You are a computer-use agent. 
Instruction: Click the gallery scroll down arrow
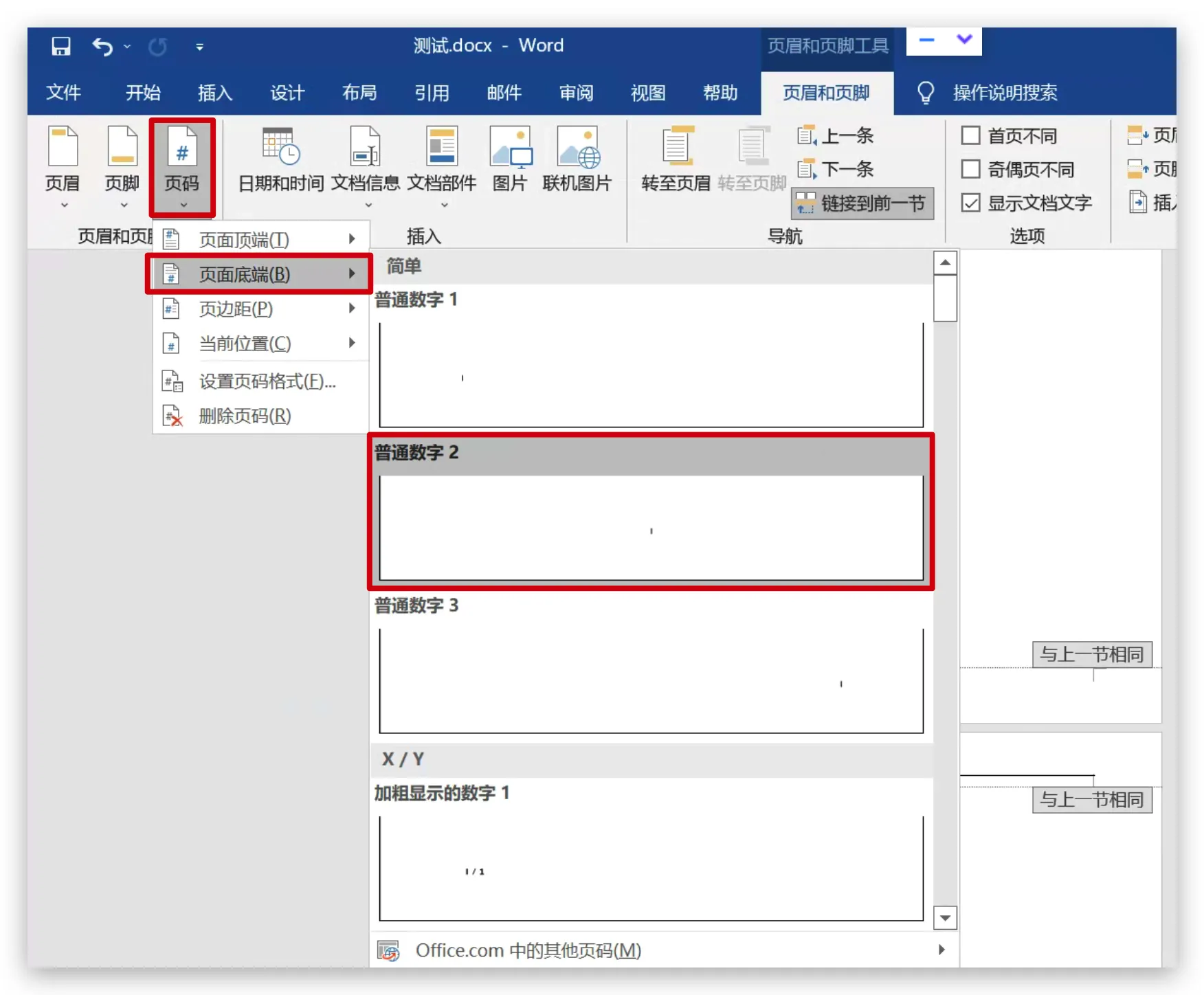(946, 918)
